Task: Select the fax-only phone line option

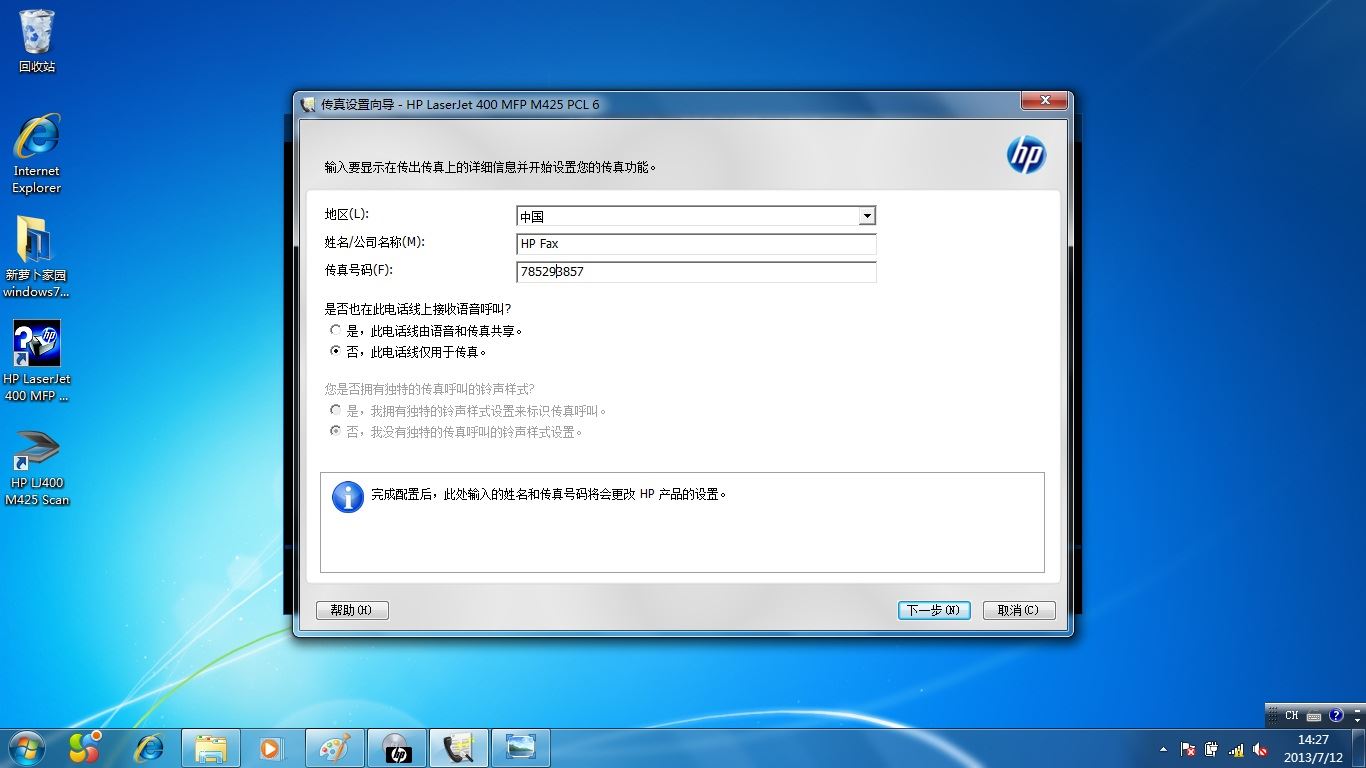Action: (408, 352)
